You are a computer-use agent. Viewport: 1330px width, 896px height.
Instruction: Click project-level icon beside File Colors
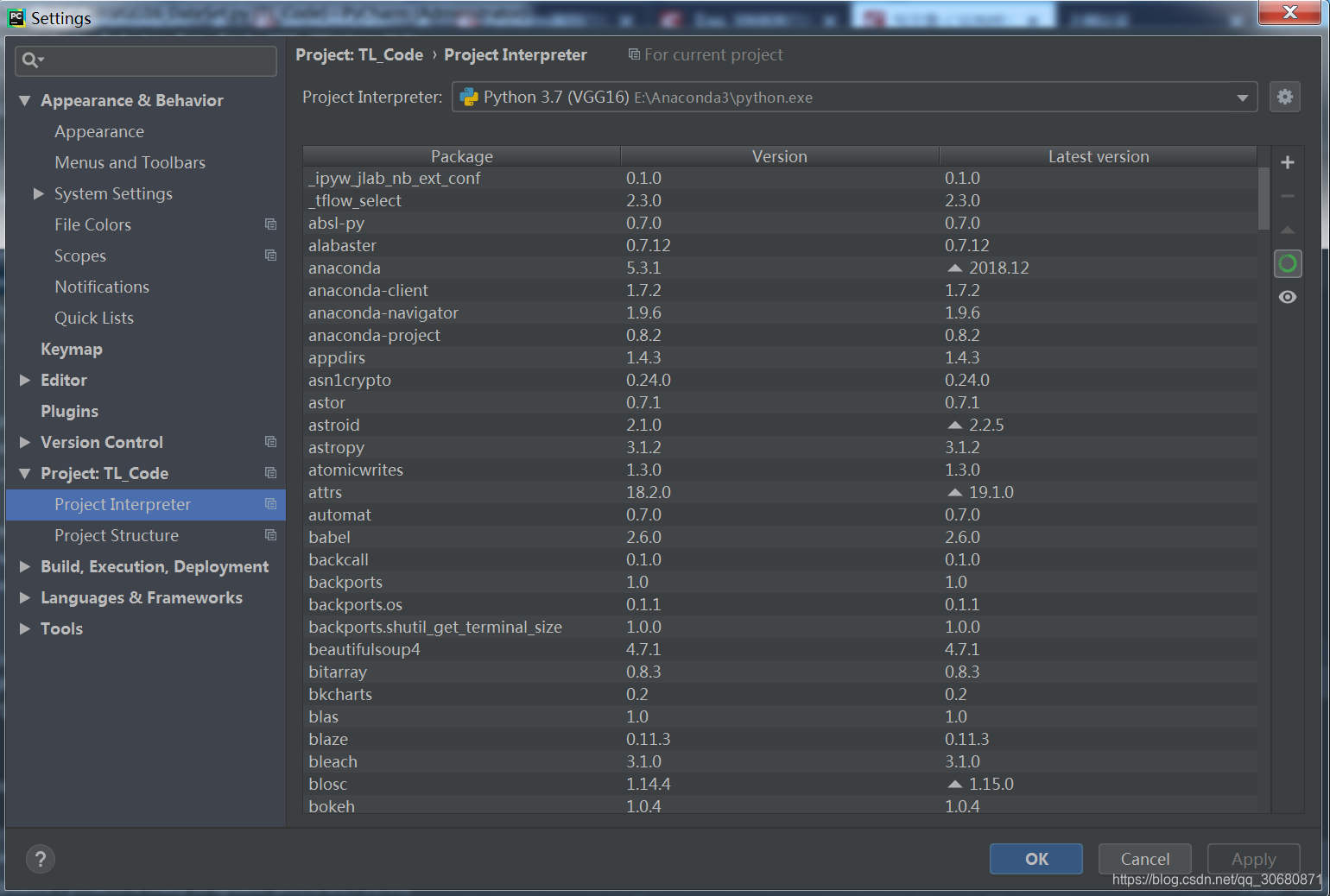(x=270, y=224)
